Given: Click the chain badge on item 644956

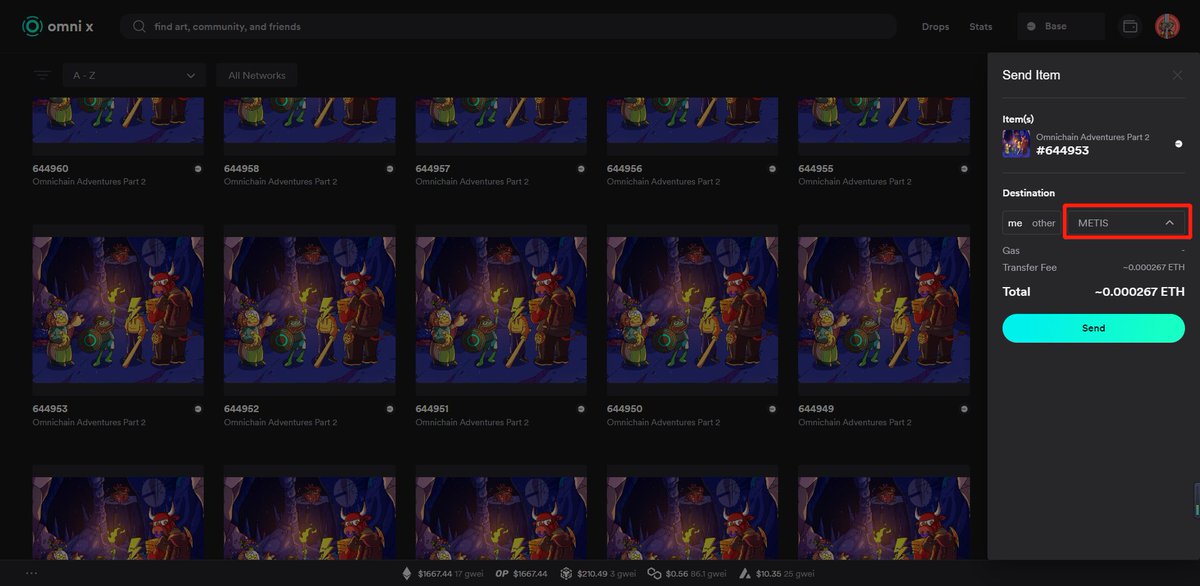Looking at the screenshot, I should pyautogui.click(x=772, y=169).
